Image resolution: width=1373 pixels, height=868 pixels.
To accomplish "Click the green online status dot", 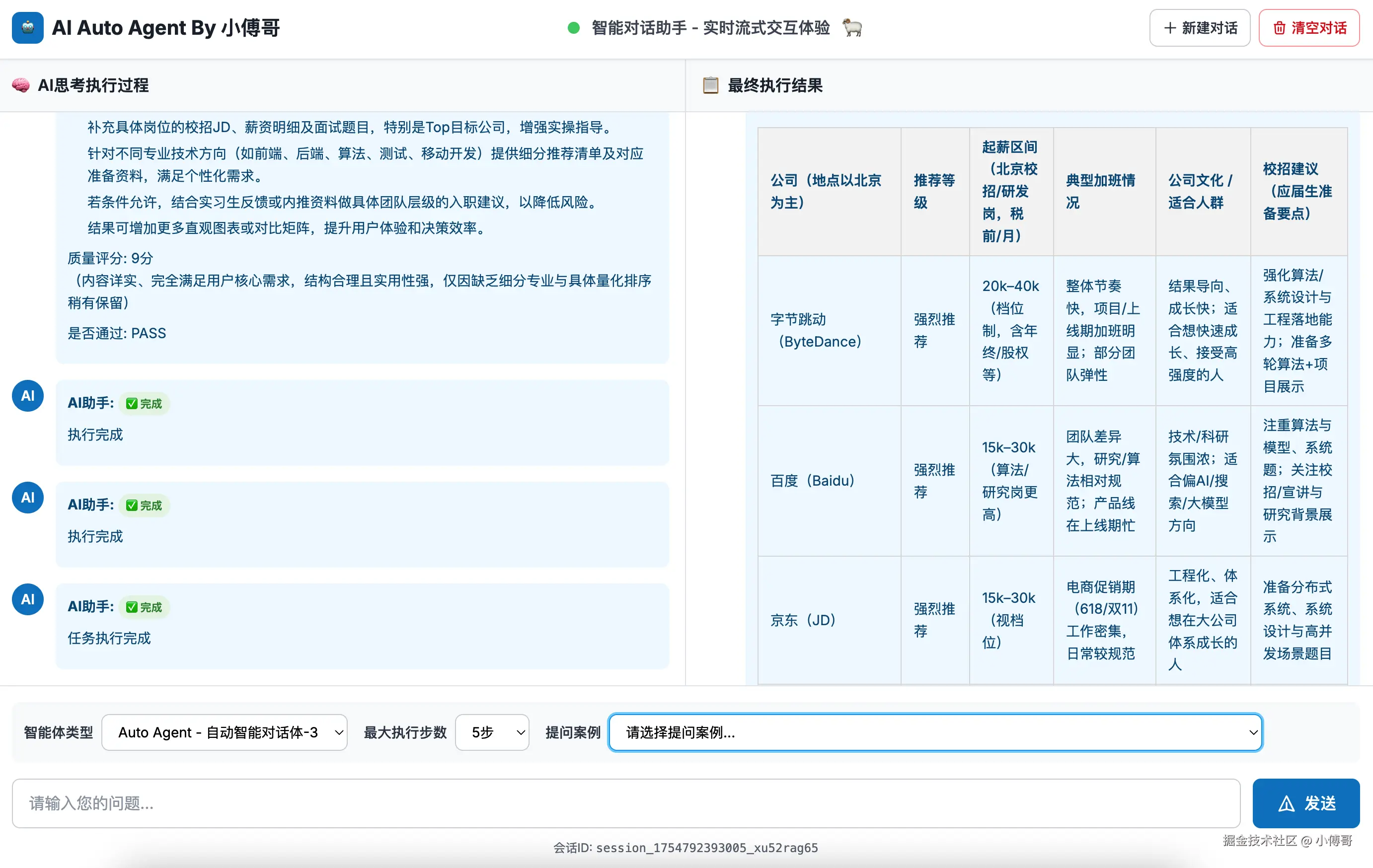I will 574,28.
